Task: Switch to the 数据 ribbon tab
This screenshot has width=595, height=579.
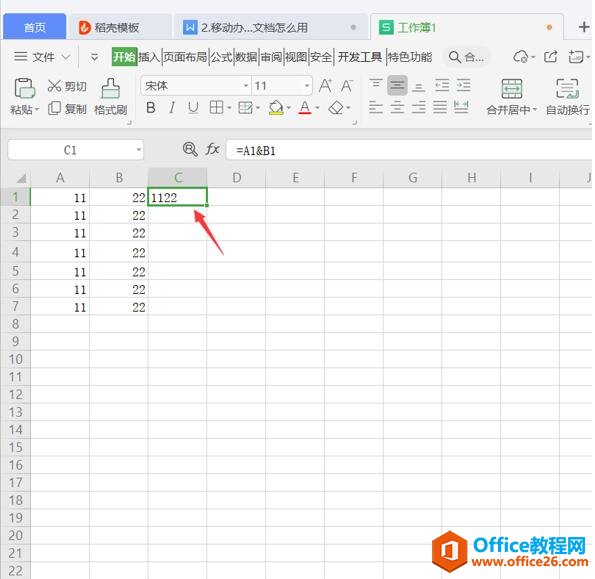Action: tap(246, 57)
